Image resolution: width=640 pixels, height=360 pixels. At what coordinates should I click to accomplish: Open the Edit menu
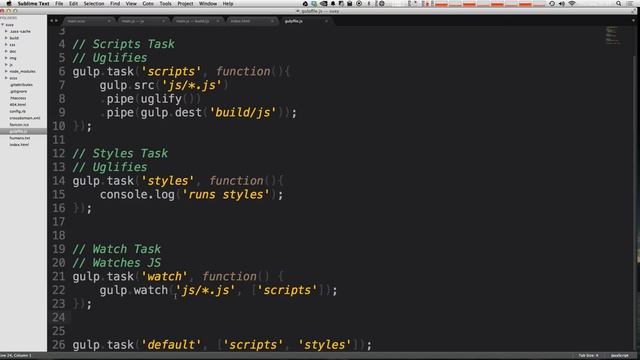73,3
